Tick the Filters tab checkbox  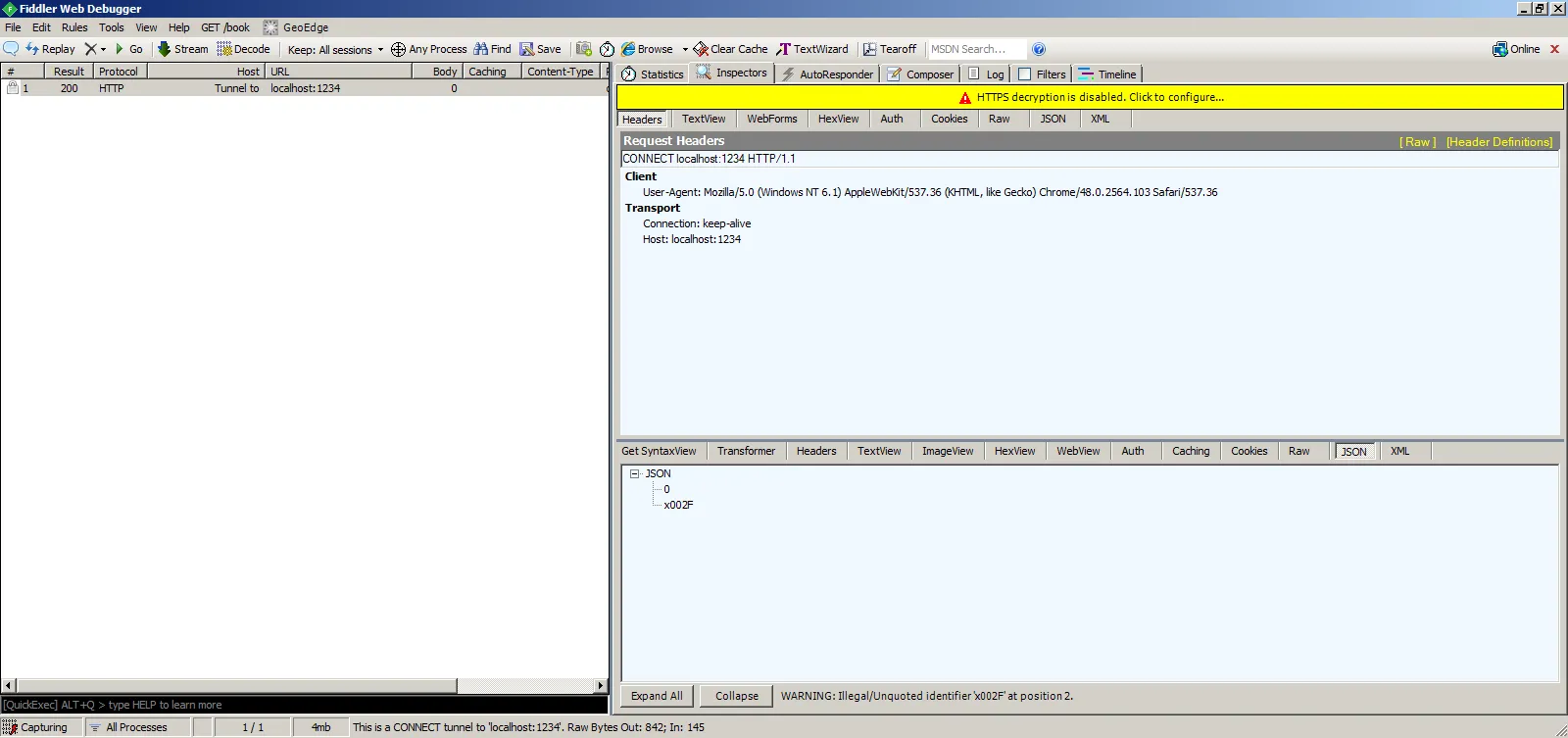pos(1025,74)
